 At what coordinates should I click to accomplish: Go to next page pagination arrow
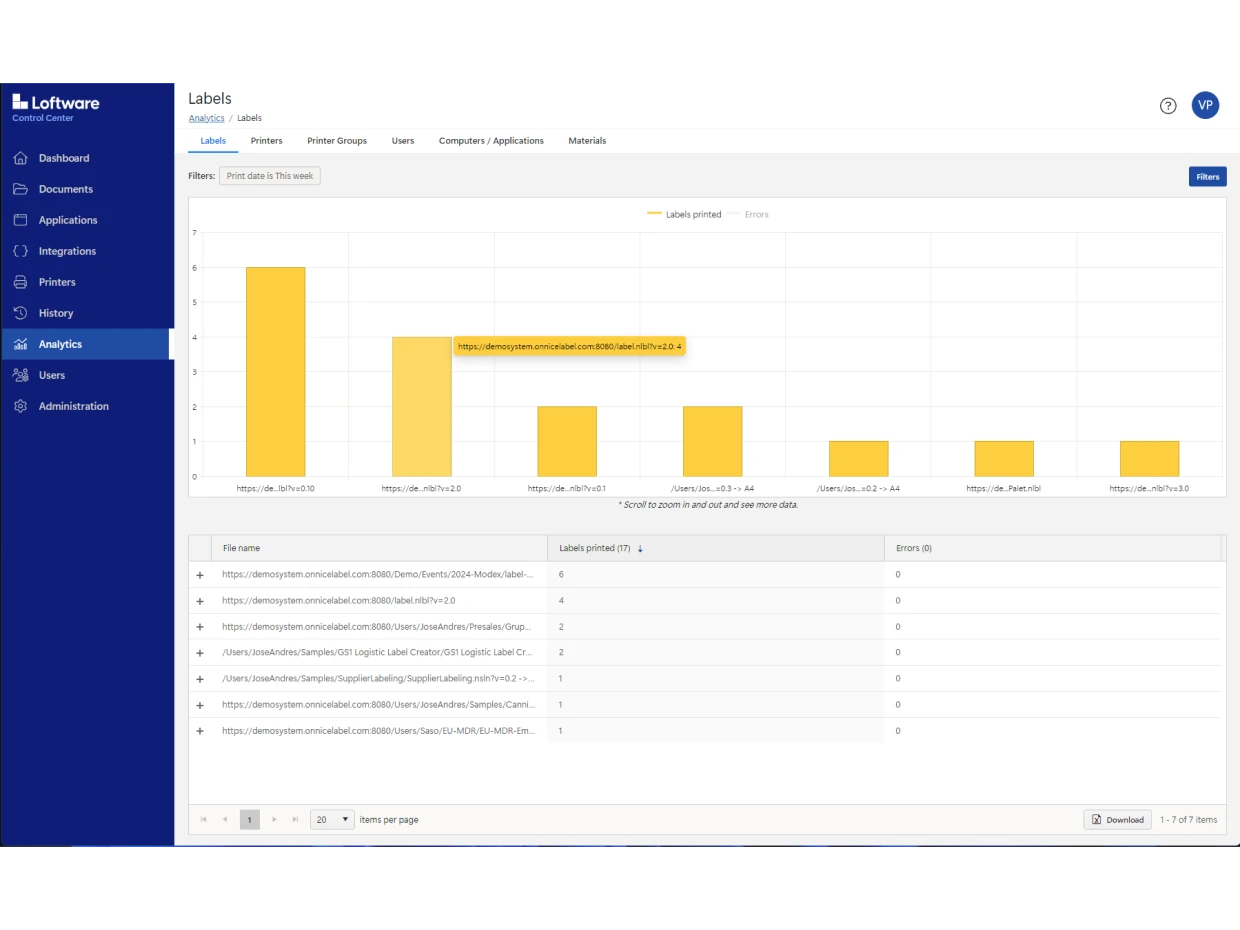click(x=274, y=819)
